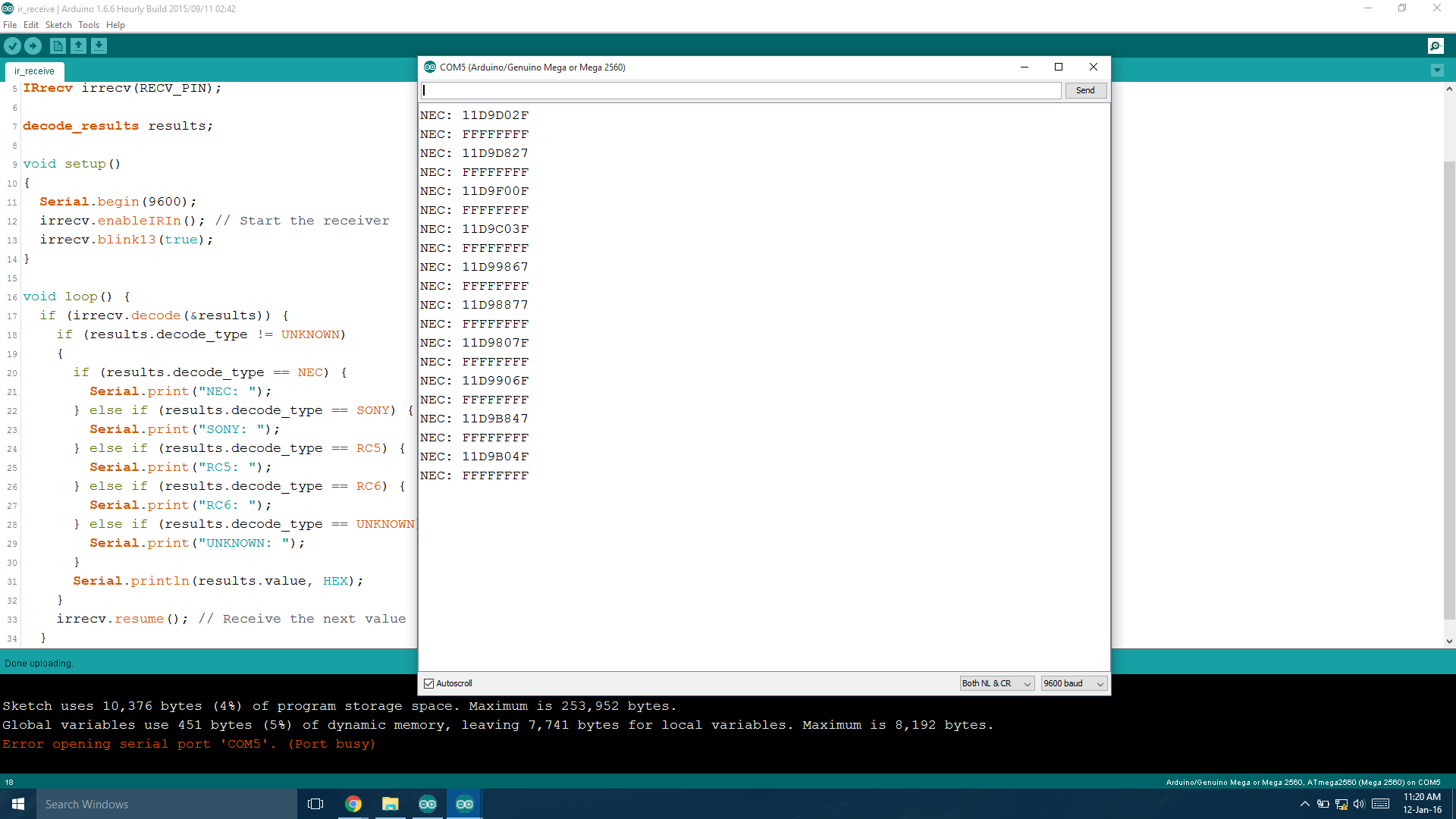Open the line ending dropdown Both NL & CR

996,683
